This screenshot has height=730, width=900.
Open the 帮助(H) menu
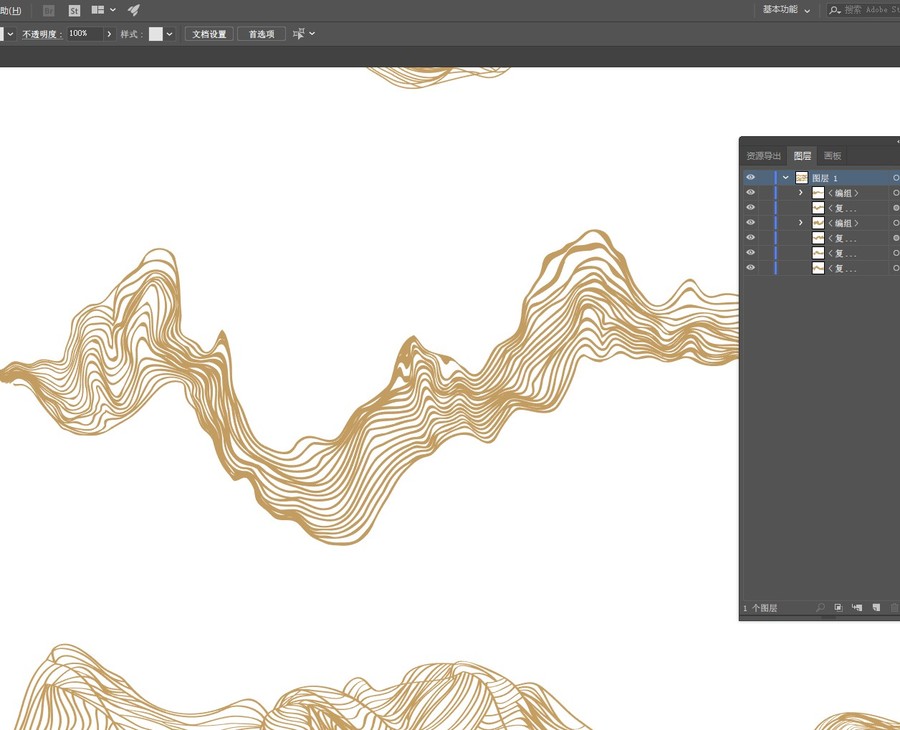(11, 10)
